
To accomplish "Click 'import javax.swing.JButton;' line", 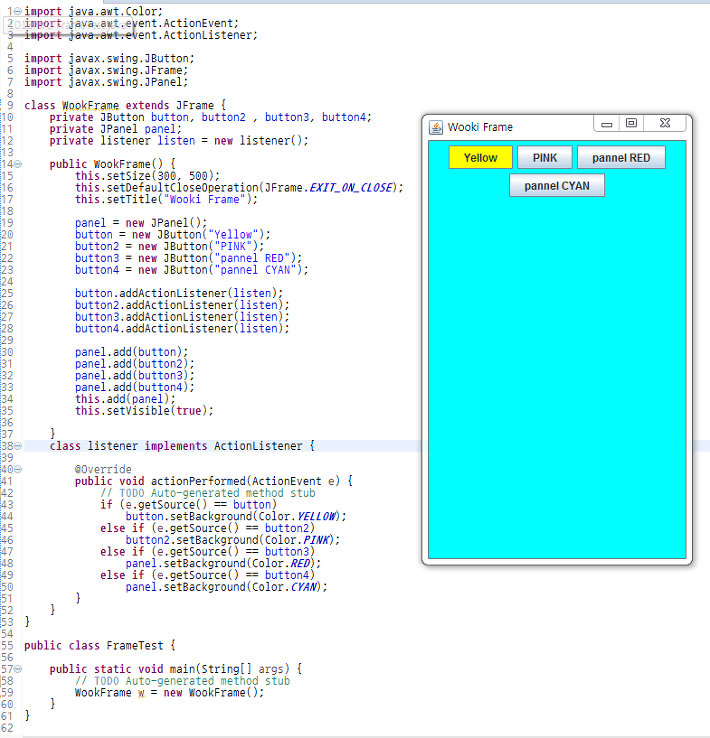I will point(109,58).
